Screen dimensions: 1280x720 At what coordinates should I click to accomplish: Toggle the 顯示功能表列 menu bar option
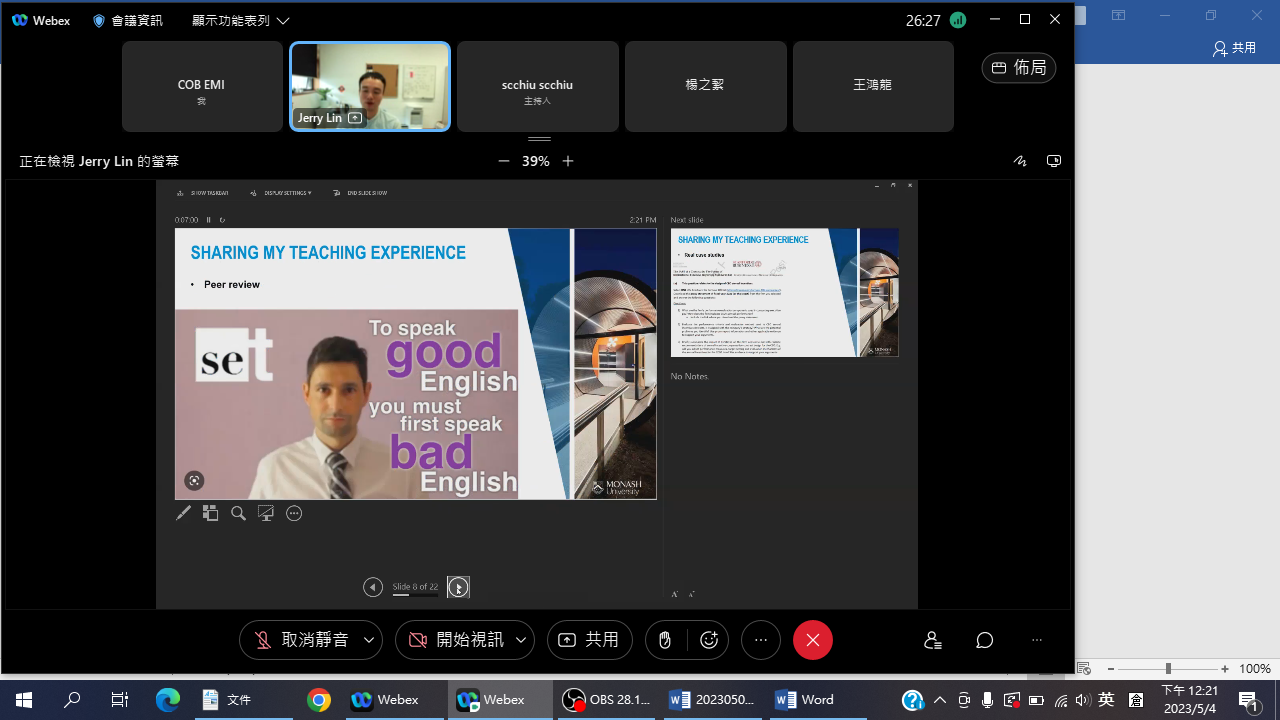pos(240,20)
